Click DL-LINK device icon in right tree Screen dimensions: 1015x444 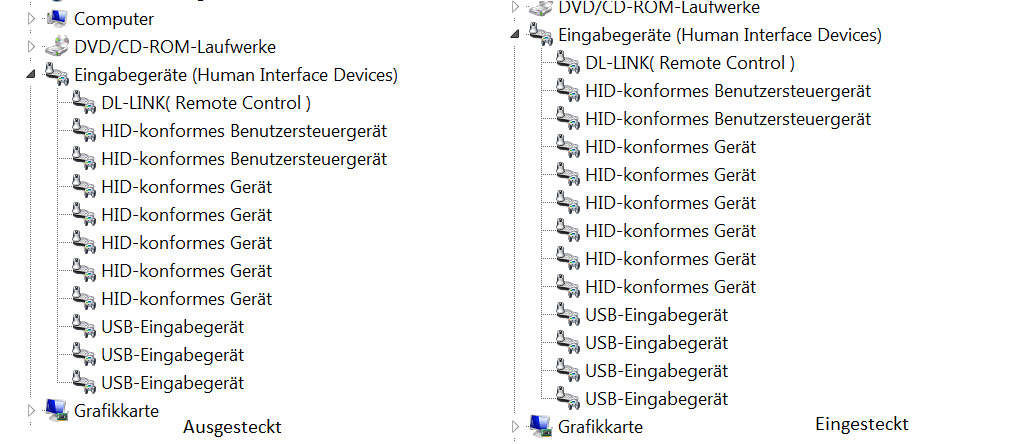pos(568,63)
